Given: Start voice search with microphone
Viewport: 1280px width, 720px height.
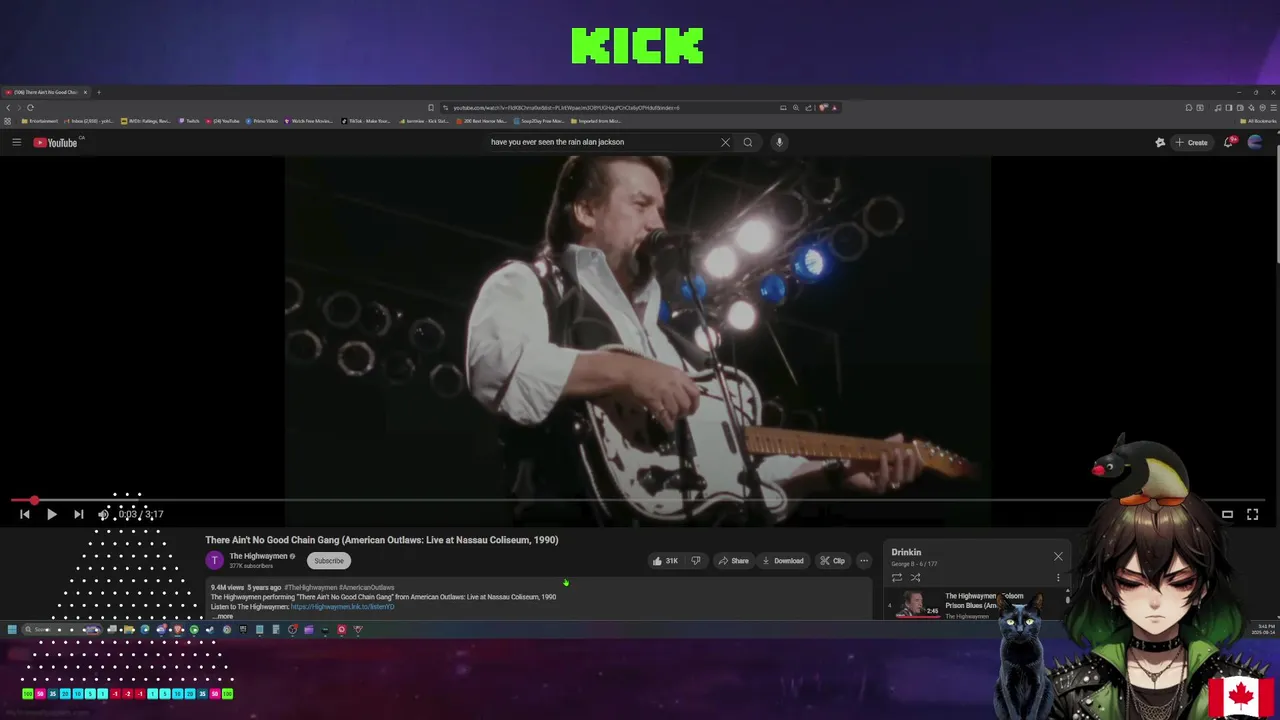Looking at the screenshot, I should coord(779,142).
